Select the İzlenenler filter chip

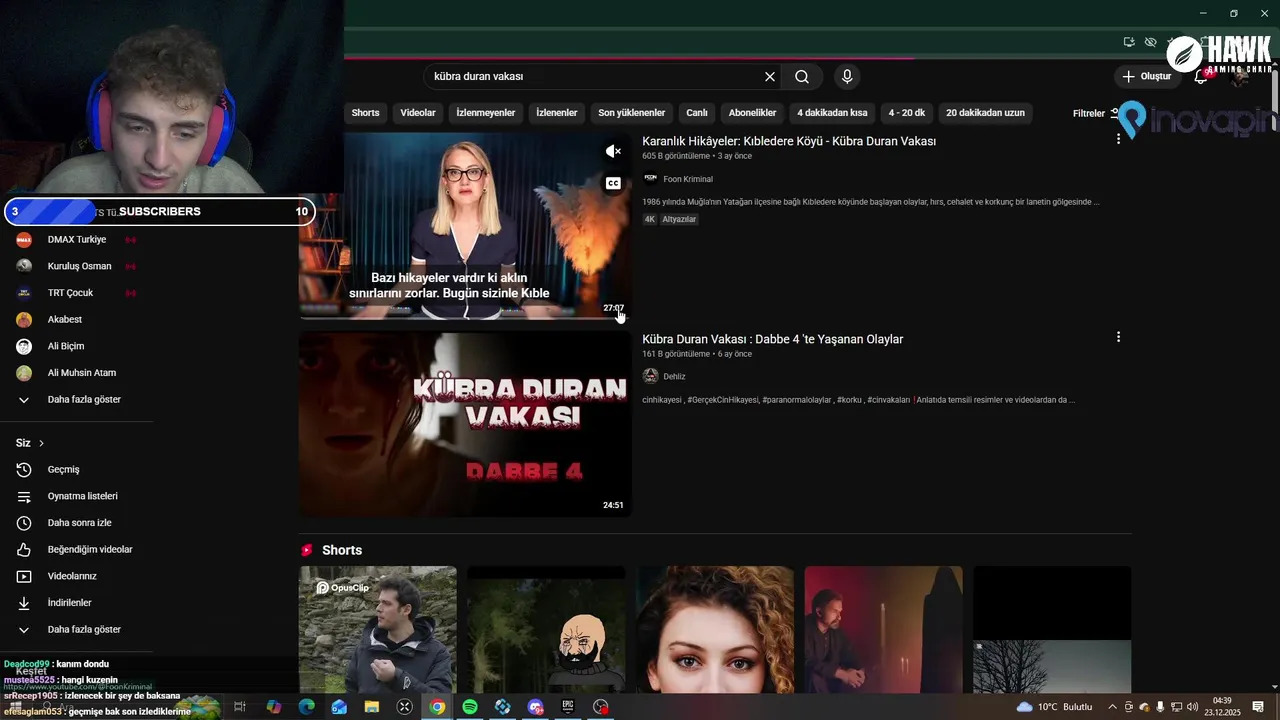point(557,113)
